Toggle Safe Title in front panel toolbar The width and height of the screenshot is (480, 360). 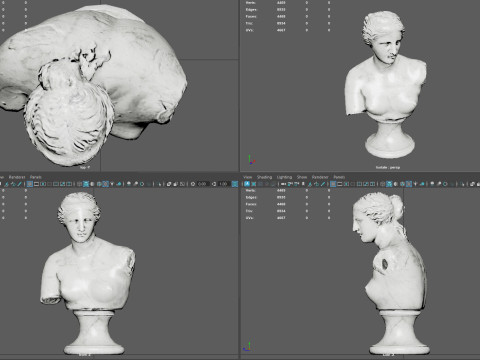coord(69,184)
